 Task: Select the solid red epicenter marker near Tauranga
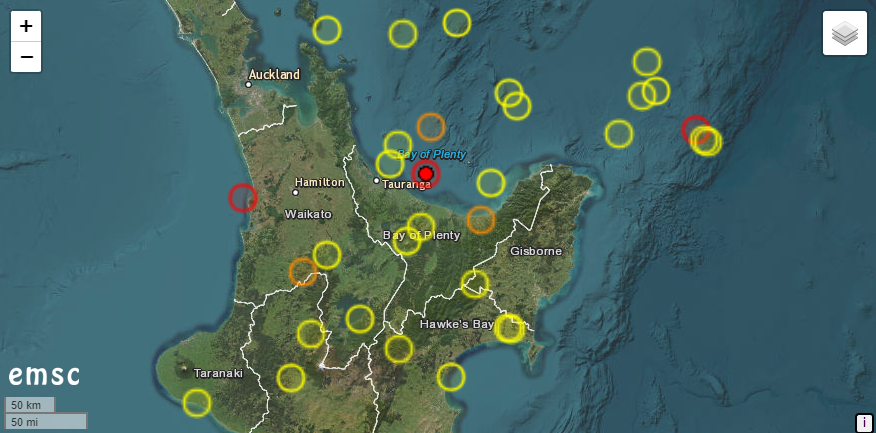click(426, 173)
